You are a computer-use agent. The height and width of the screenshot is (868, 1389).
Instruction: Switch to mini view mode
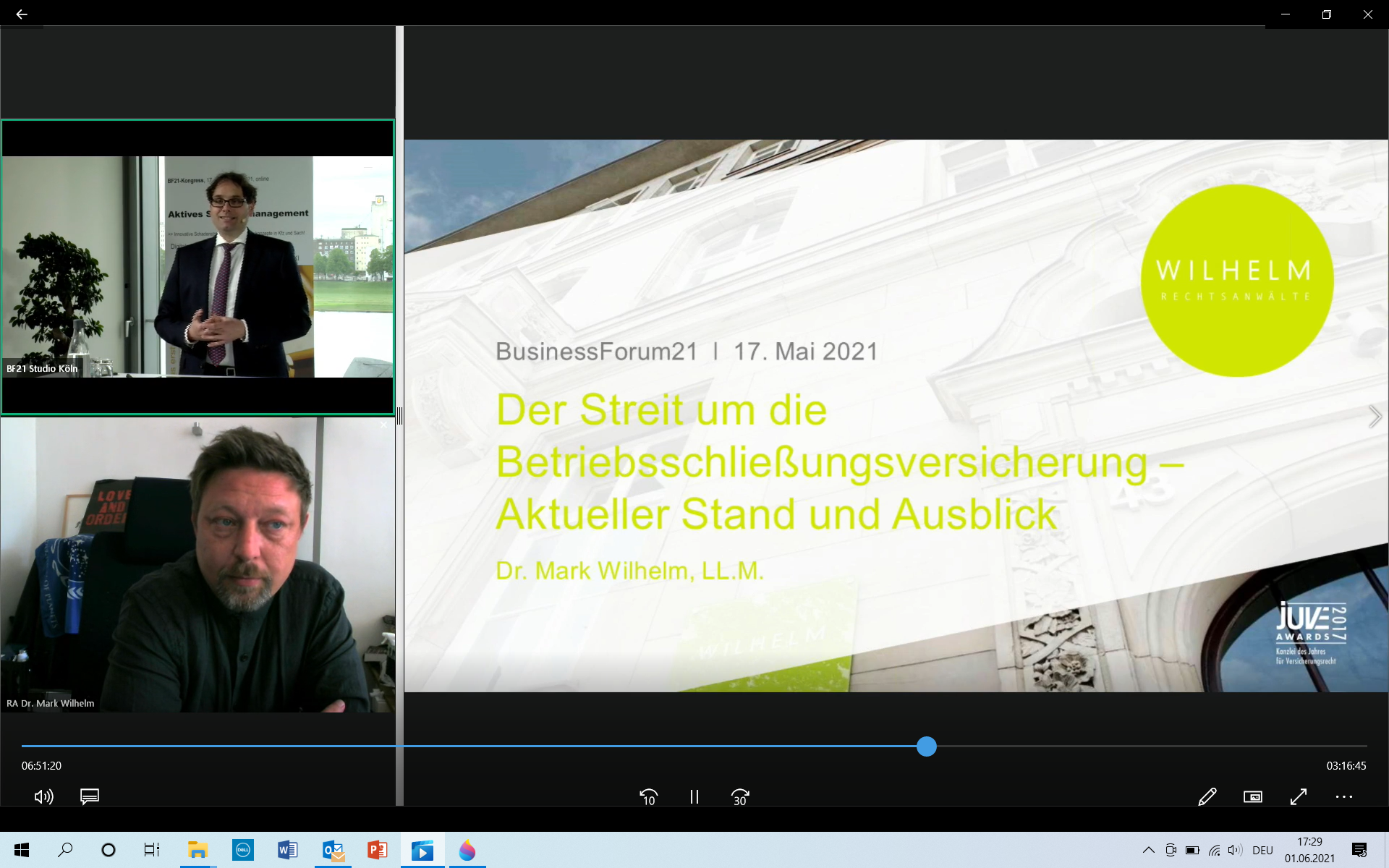point(1252,796)
